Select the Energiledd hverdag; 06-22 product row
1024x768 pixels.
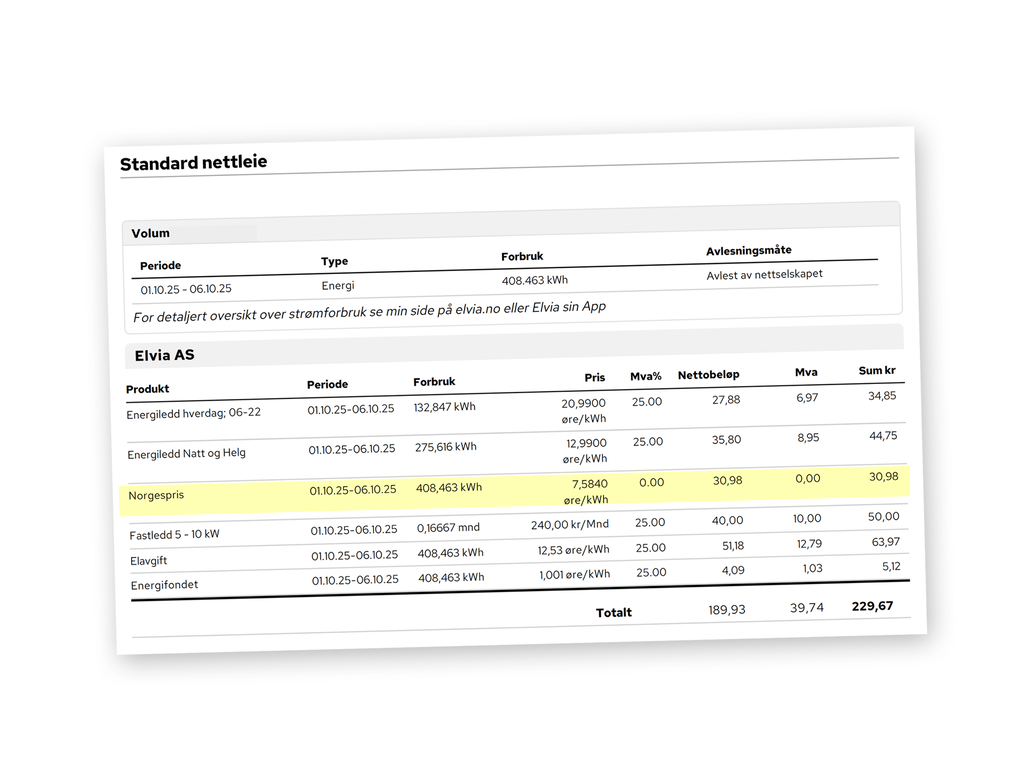pyautogui.click(x=193, y=413)
